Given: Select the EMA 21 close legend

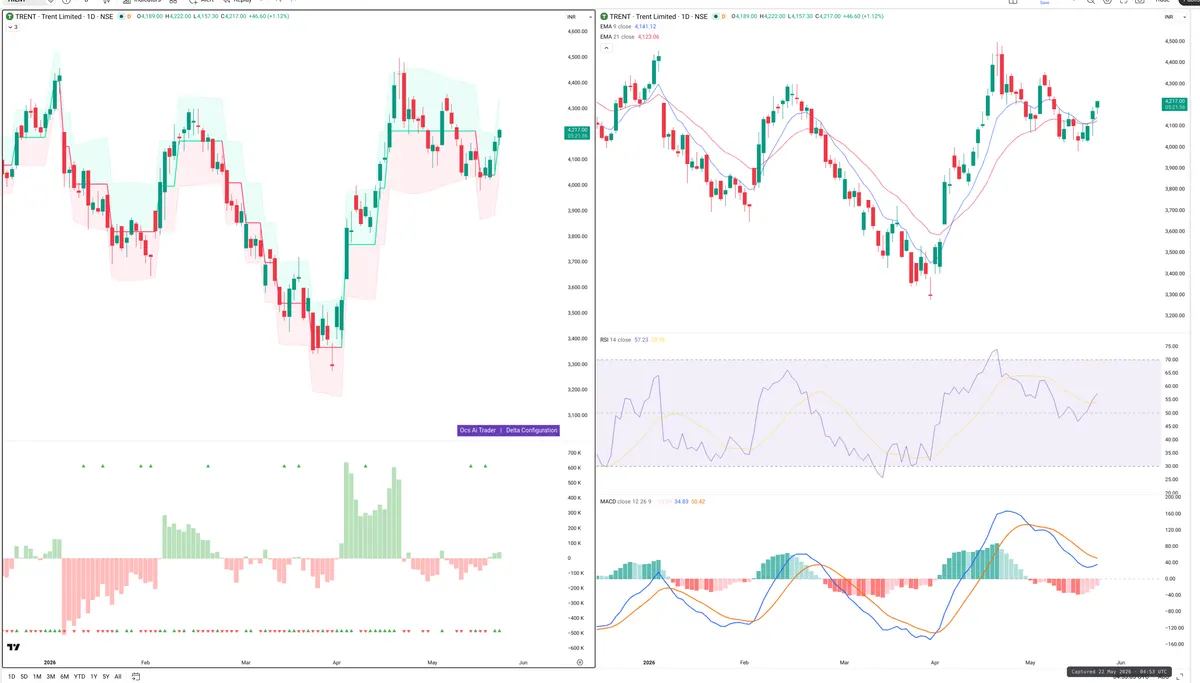Looking at the screenshot, I should [x=617, y=37].
